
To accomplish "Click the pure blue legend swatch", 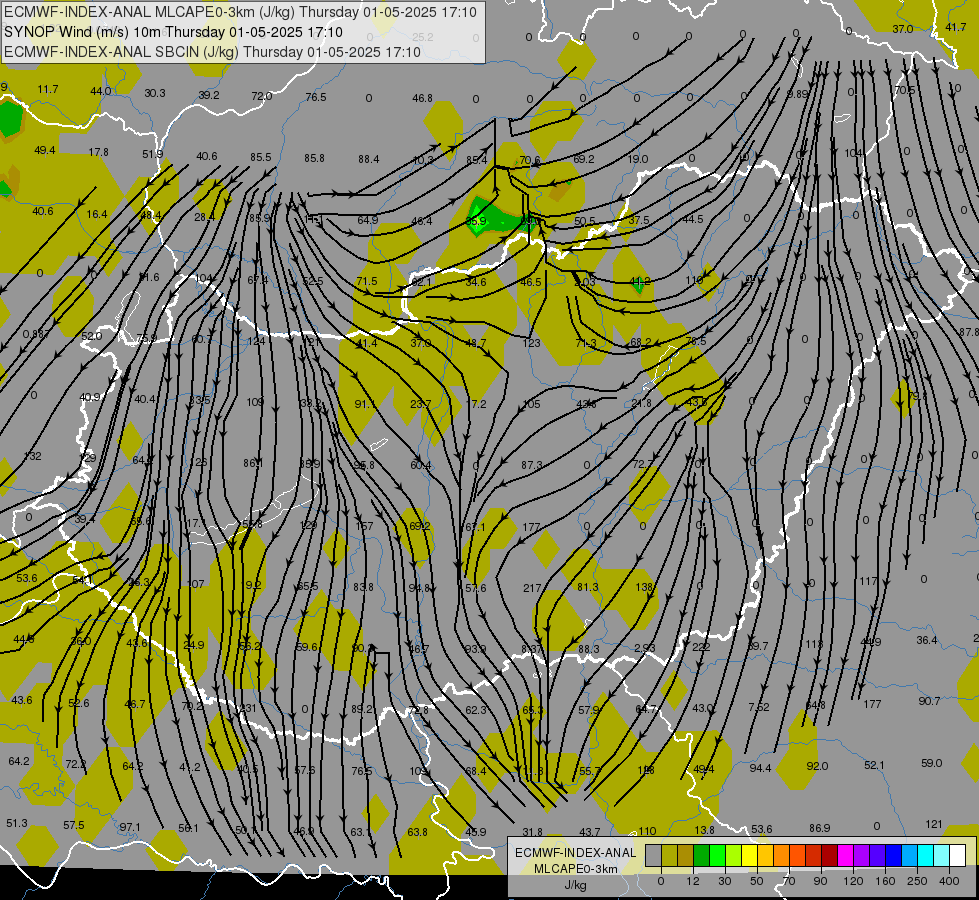I will tap(894, 855).
